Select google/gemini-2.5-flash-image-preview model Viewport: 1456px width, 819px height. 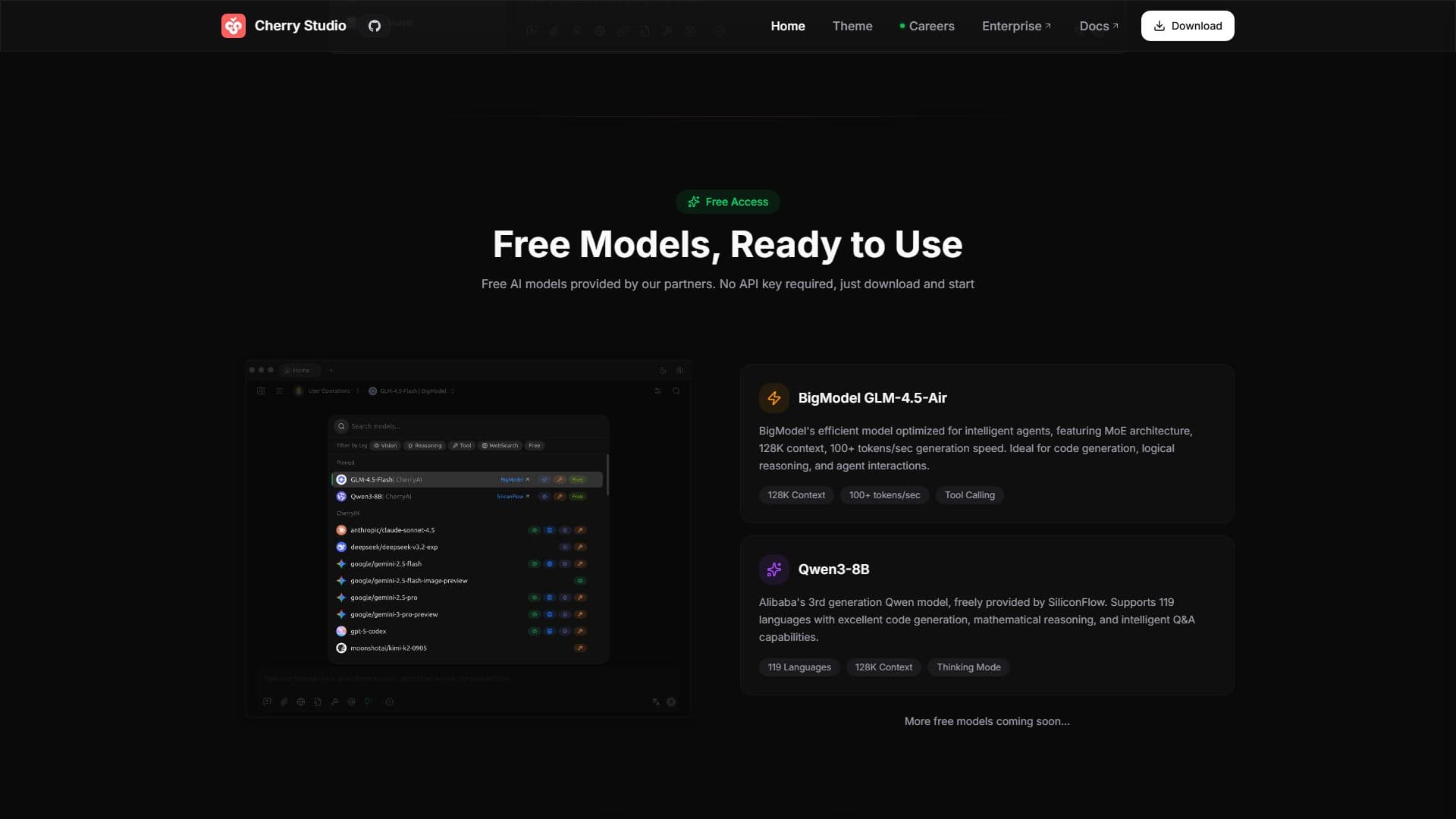(467, 581)
